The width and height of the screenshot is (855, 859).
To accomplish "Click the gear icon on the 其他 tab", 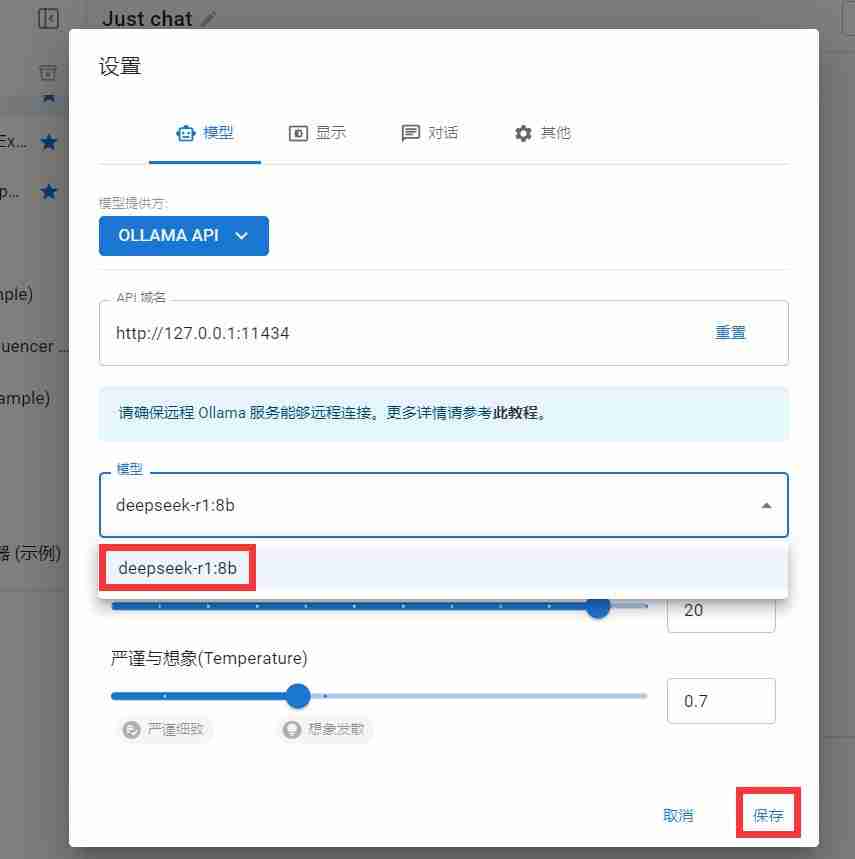I will click(x=521, y=132).
